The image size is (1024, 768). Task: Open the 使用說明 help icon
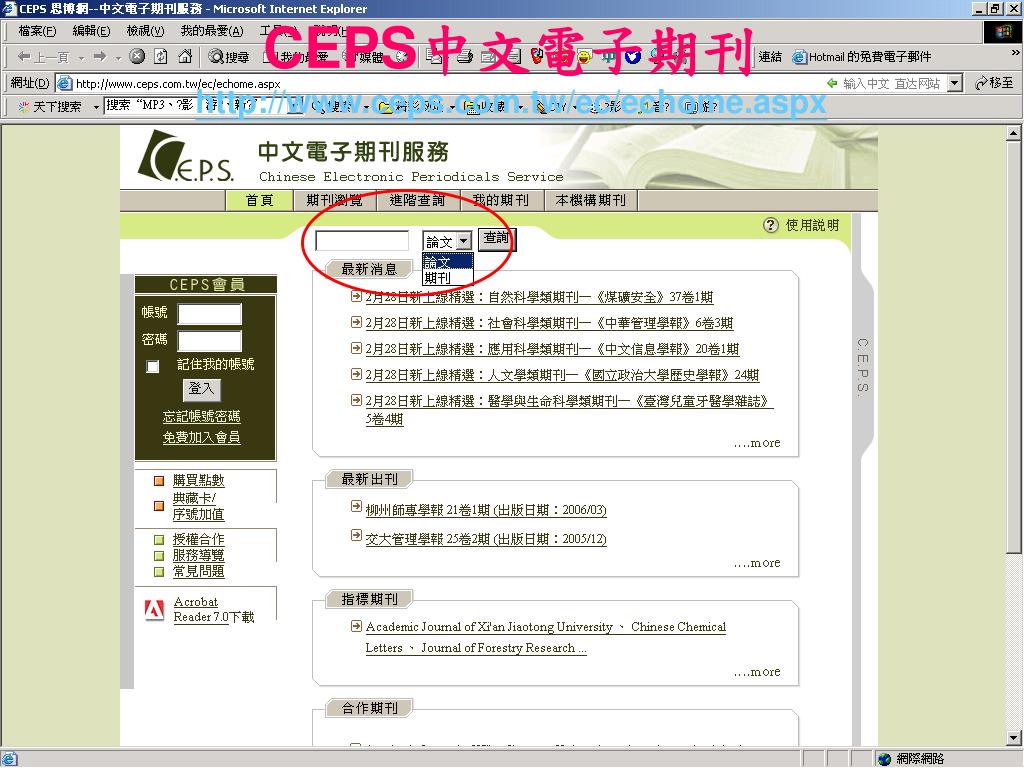coord(771,225)
